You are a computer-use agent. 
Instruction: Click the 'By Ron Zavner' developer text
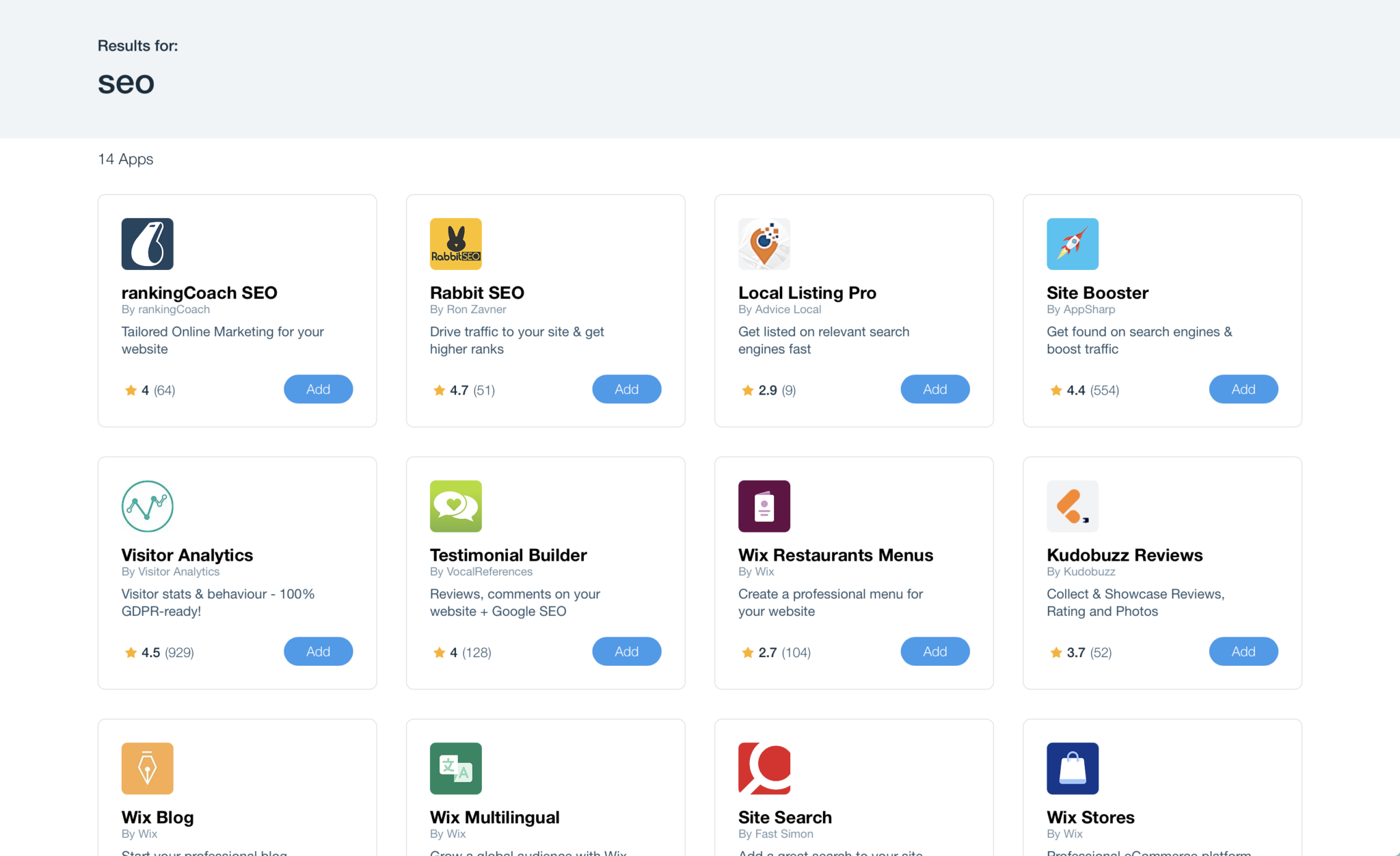[468, 310]
